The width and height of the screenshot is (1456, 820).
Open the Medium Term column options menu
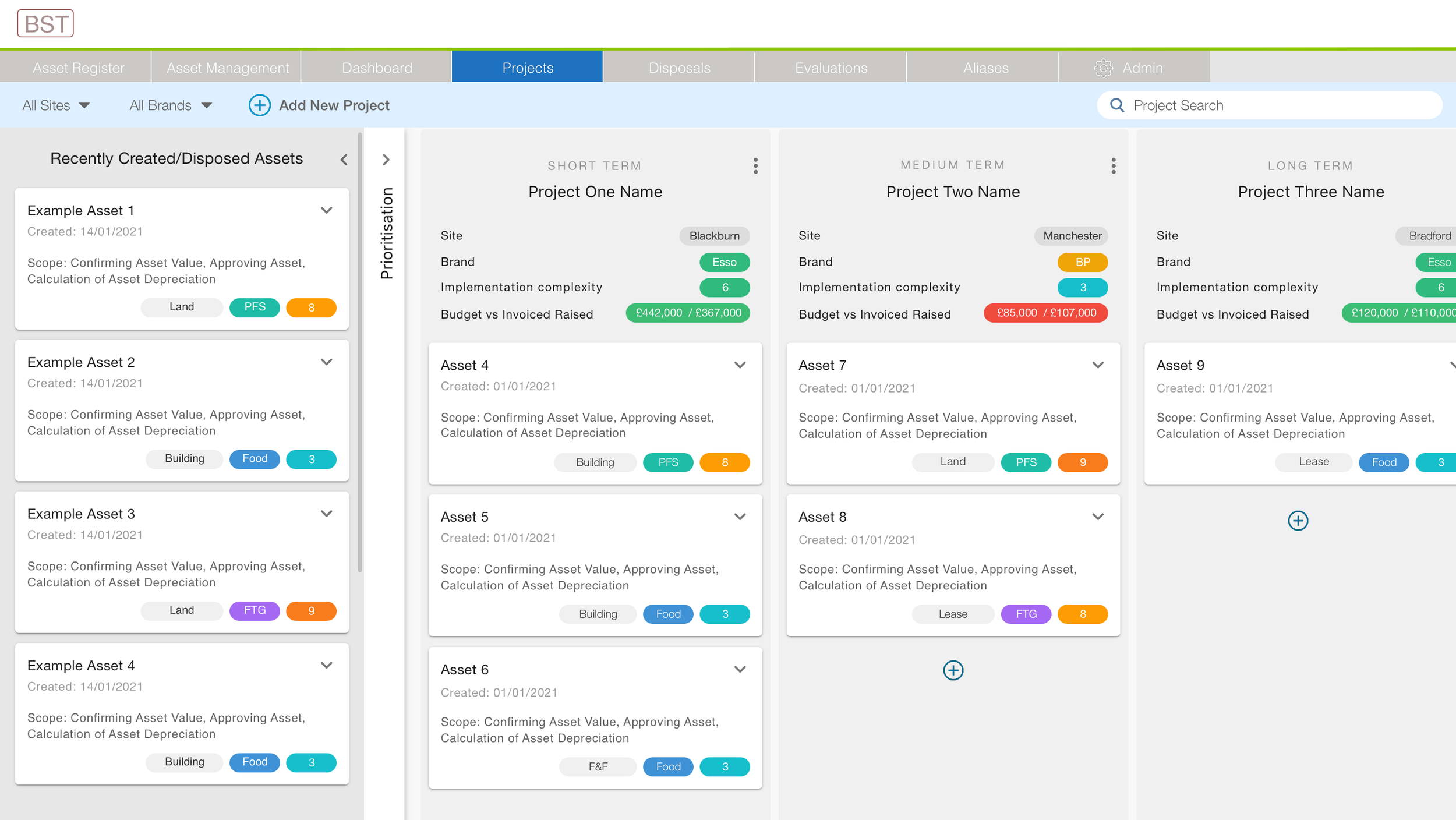tap(1113, 166)
